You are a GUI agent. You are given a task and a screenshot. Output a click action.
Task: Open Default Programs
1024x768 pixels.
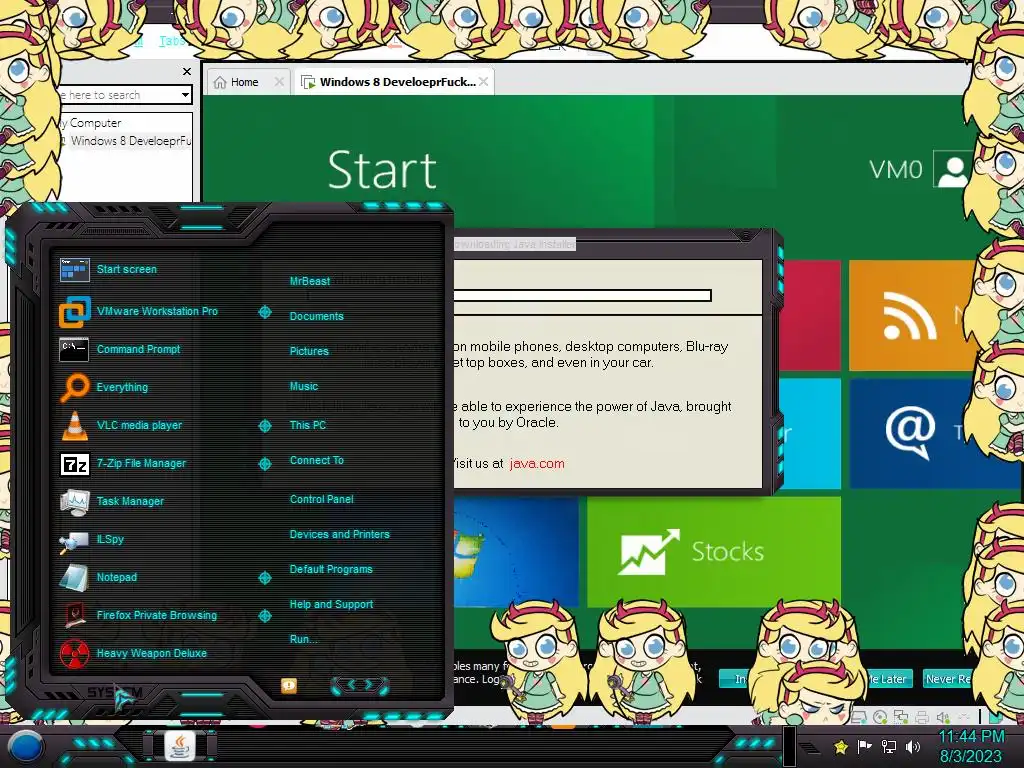pos(331,569)
